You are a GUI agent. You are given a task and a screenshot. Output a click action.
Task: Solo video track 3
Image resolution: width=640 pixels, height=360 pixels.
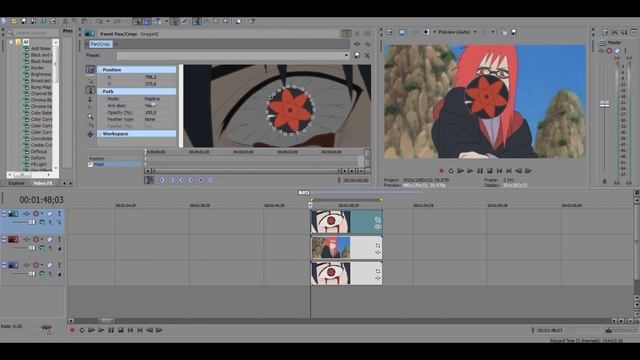pos(59,265)
